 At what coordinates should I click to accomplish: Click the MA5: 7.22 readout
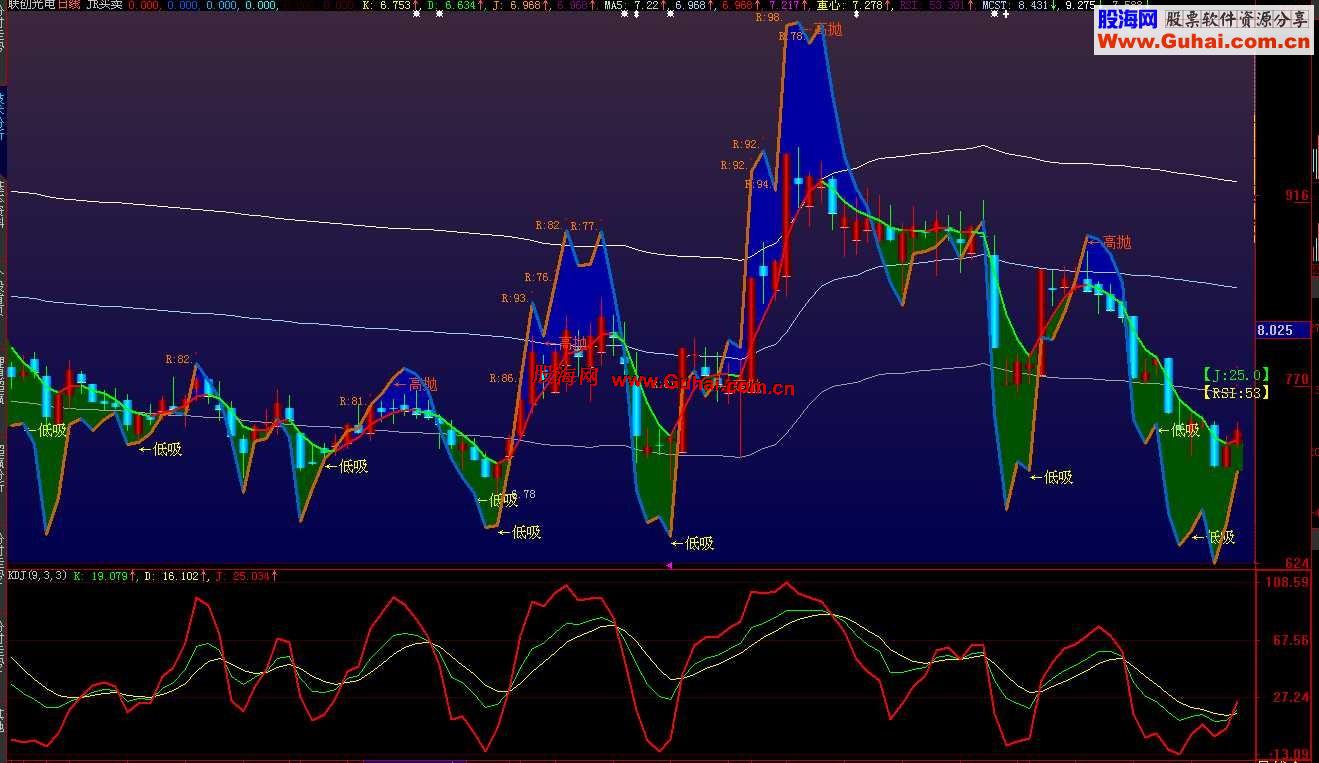click(632, 5)
